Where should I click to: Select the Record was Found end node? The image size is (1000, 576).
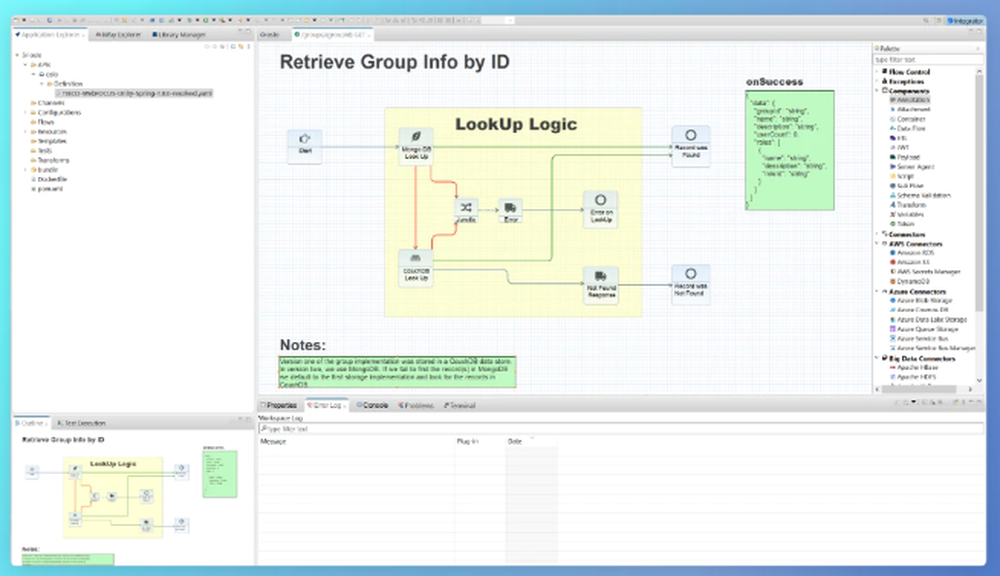[691, 145]
